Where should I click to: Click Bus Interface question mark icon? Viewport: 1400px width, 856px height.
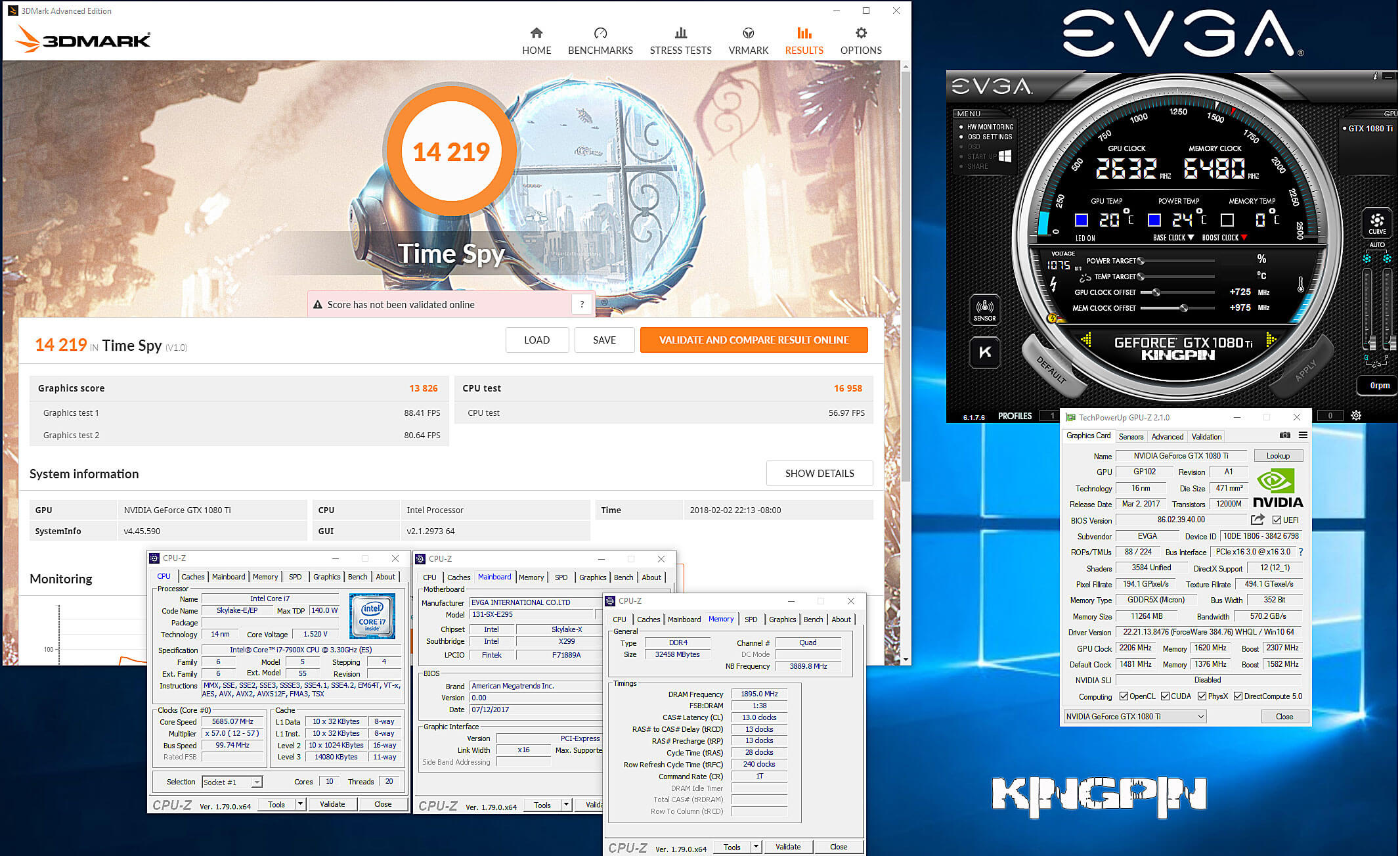(x=1301, y=552)
